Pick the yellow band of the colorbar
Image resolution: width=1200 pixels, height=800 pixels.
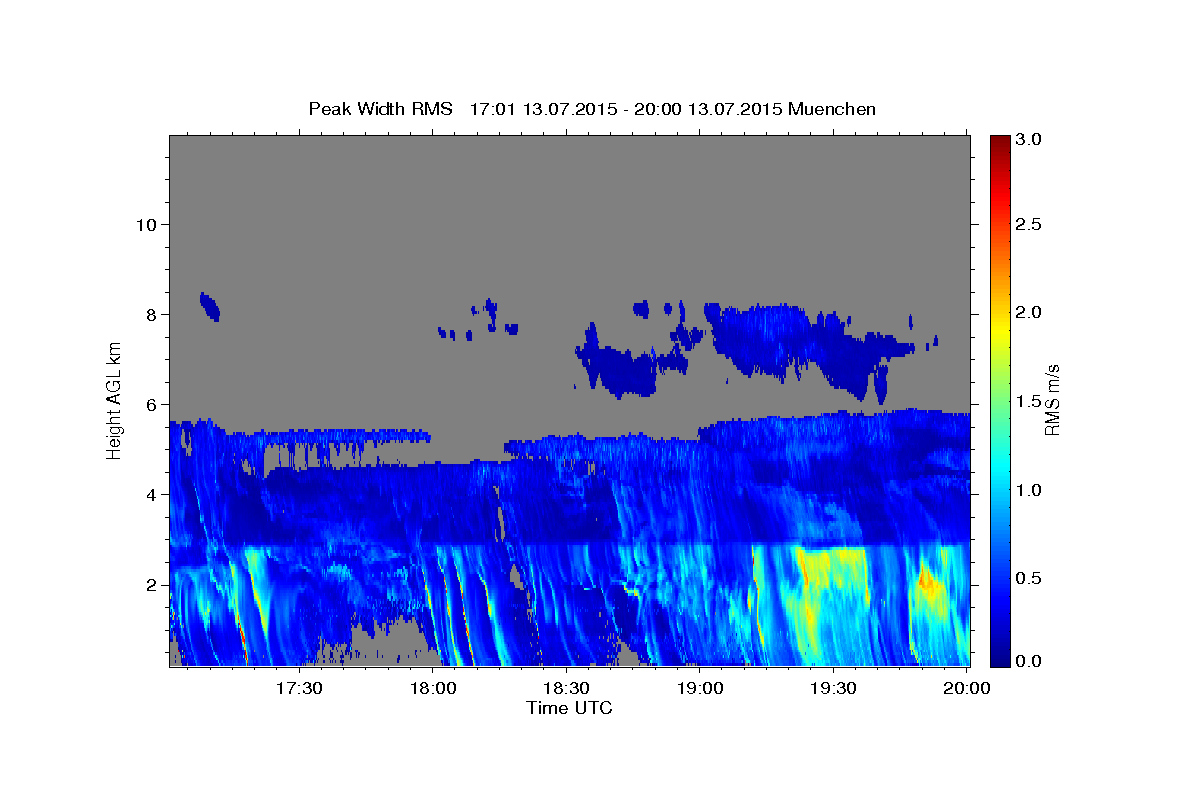click(x=1000, y=330)
